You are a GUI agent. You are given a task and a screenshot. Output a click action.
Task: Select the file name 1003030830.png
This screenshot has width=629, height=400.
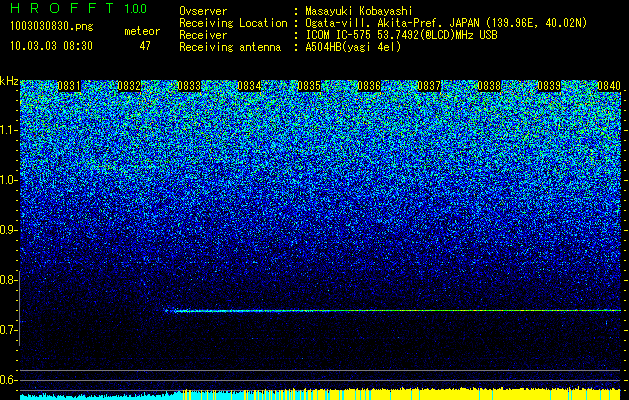pos(52,27)
